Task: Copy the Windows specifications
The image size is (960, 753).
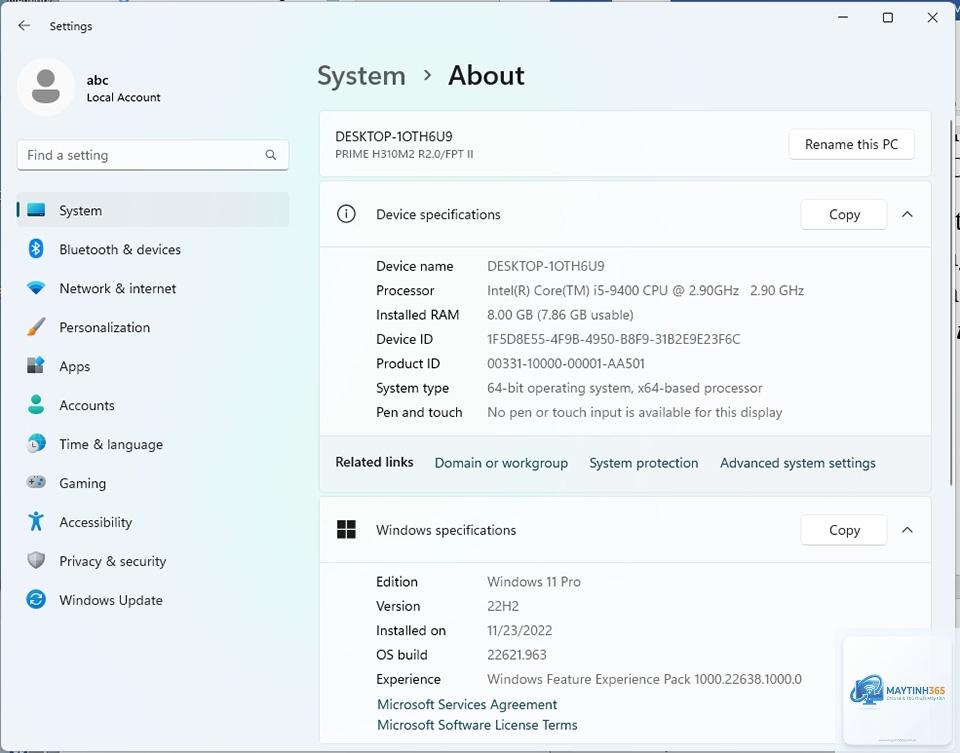Action: point(844,530)
